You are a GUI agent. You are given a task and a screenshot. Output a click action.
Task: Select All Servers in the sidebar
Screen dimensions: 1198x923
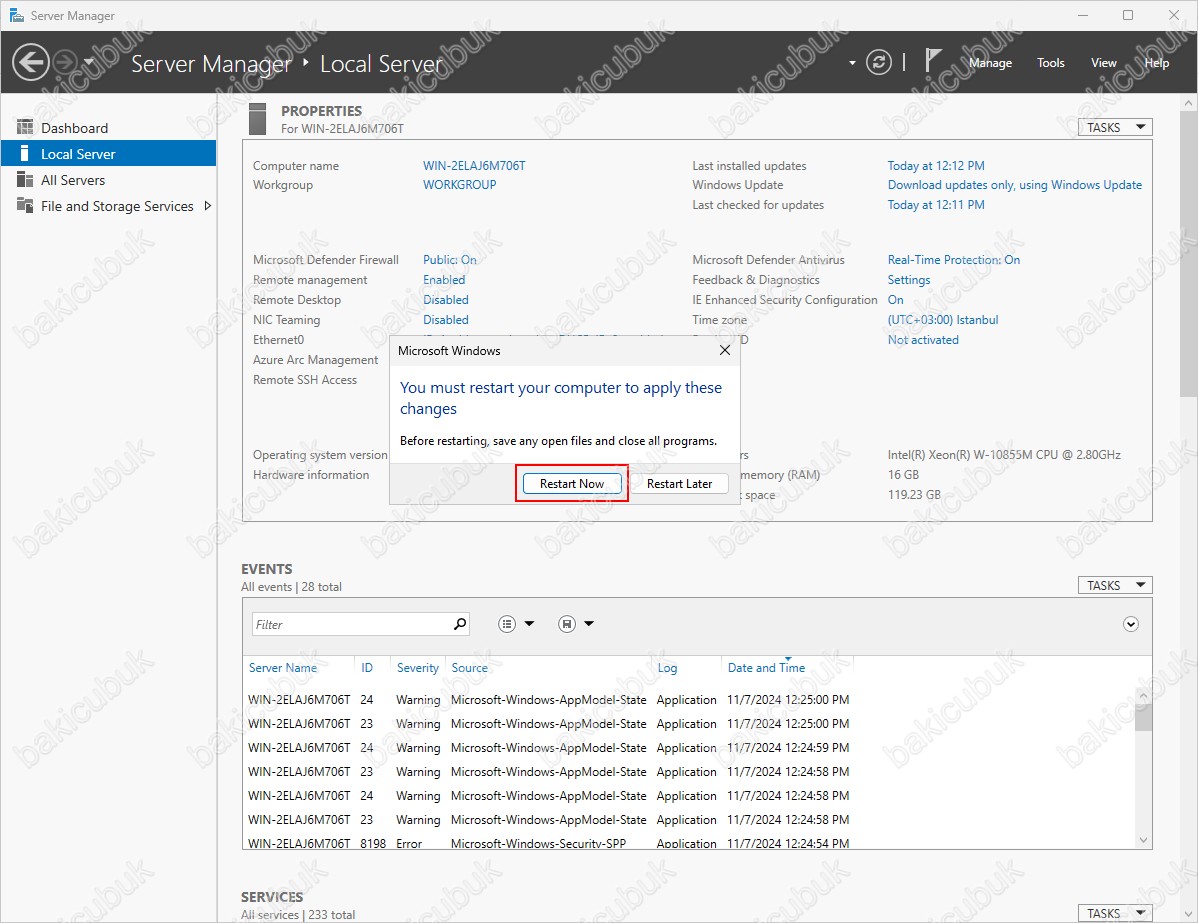pyautogui.click(x=108, y=180)
